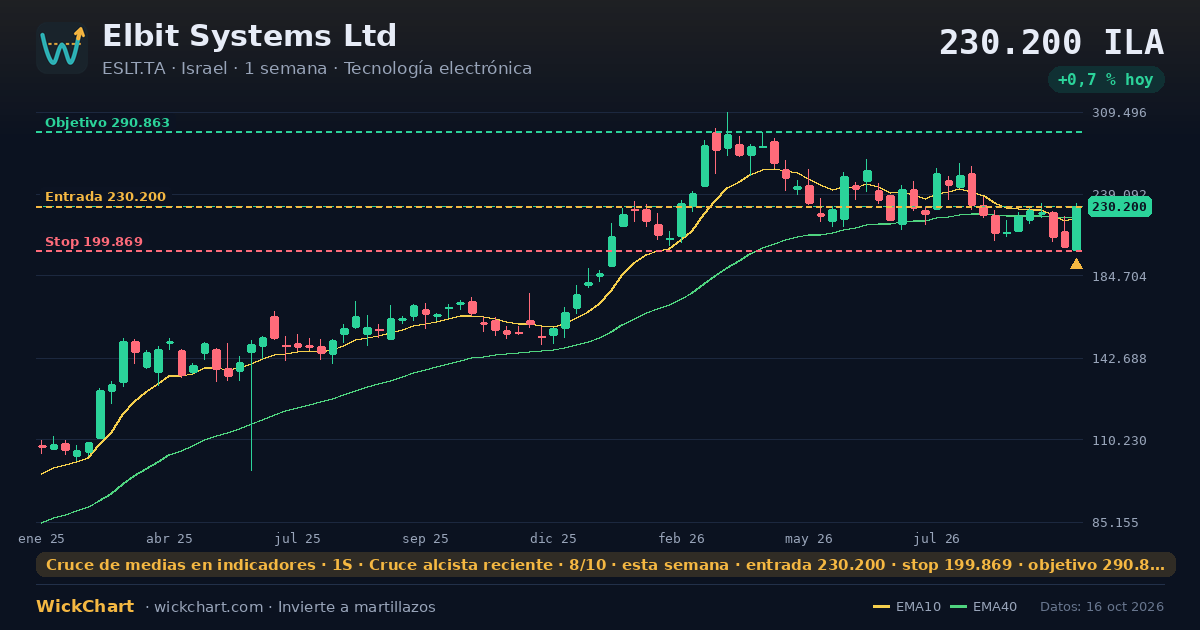The height and width of the screenshot is (630, 1200).
Task: Click the 184.704 axis value
Action: coord(1120,277)
